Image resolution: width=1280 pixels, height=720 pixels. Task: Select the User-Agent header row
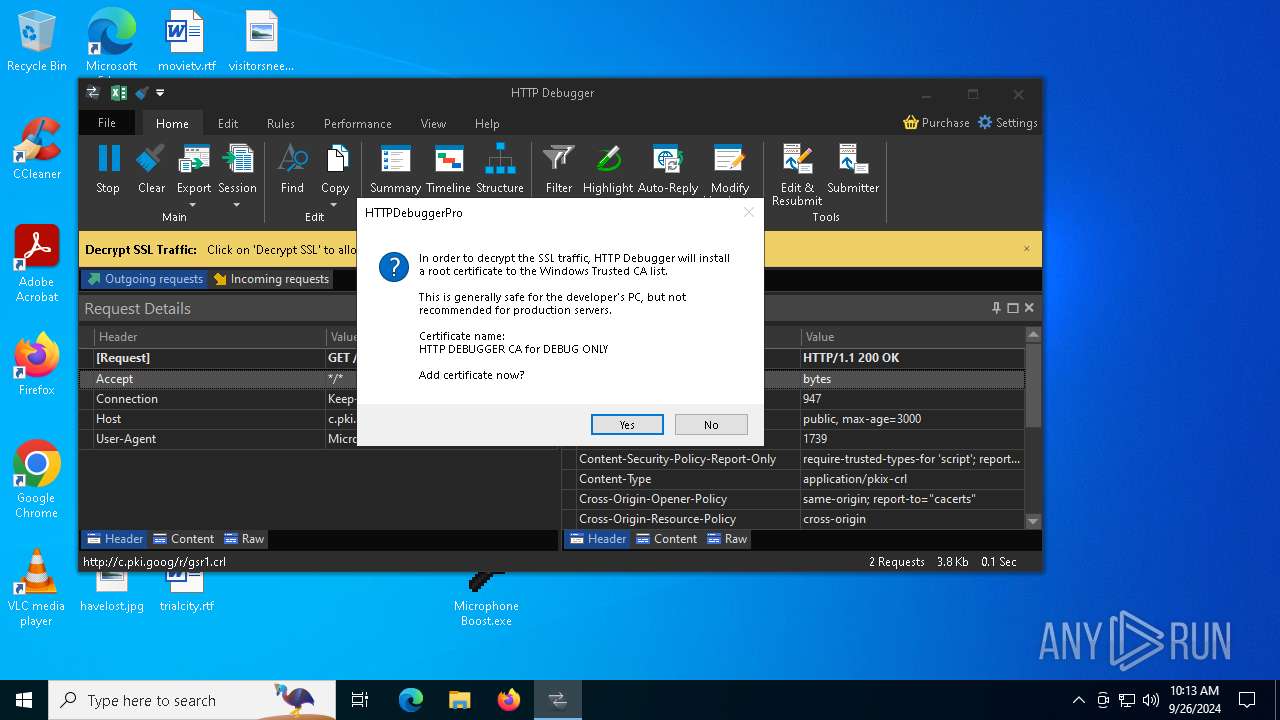click(x=318, y=439)
